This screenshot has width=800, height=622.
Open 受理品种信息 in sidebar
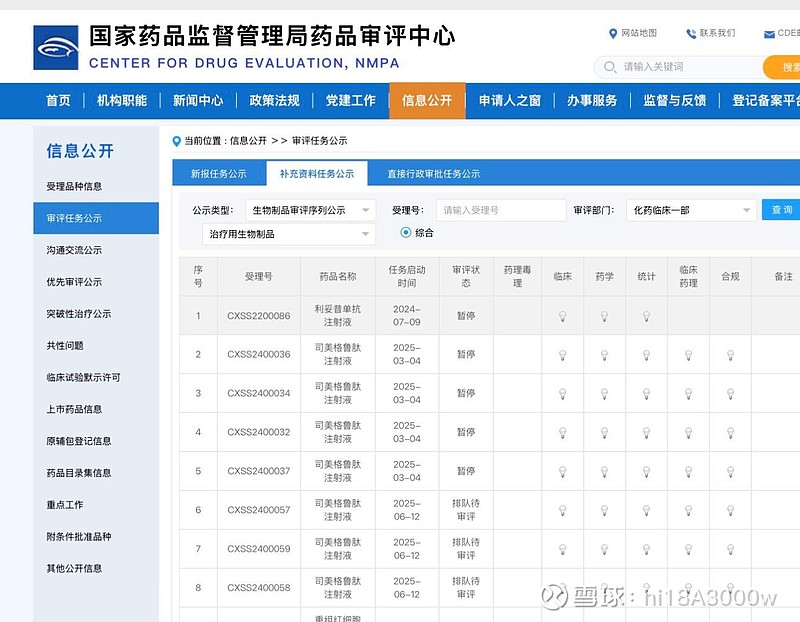[74, 186]
